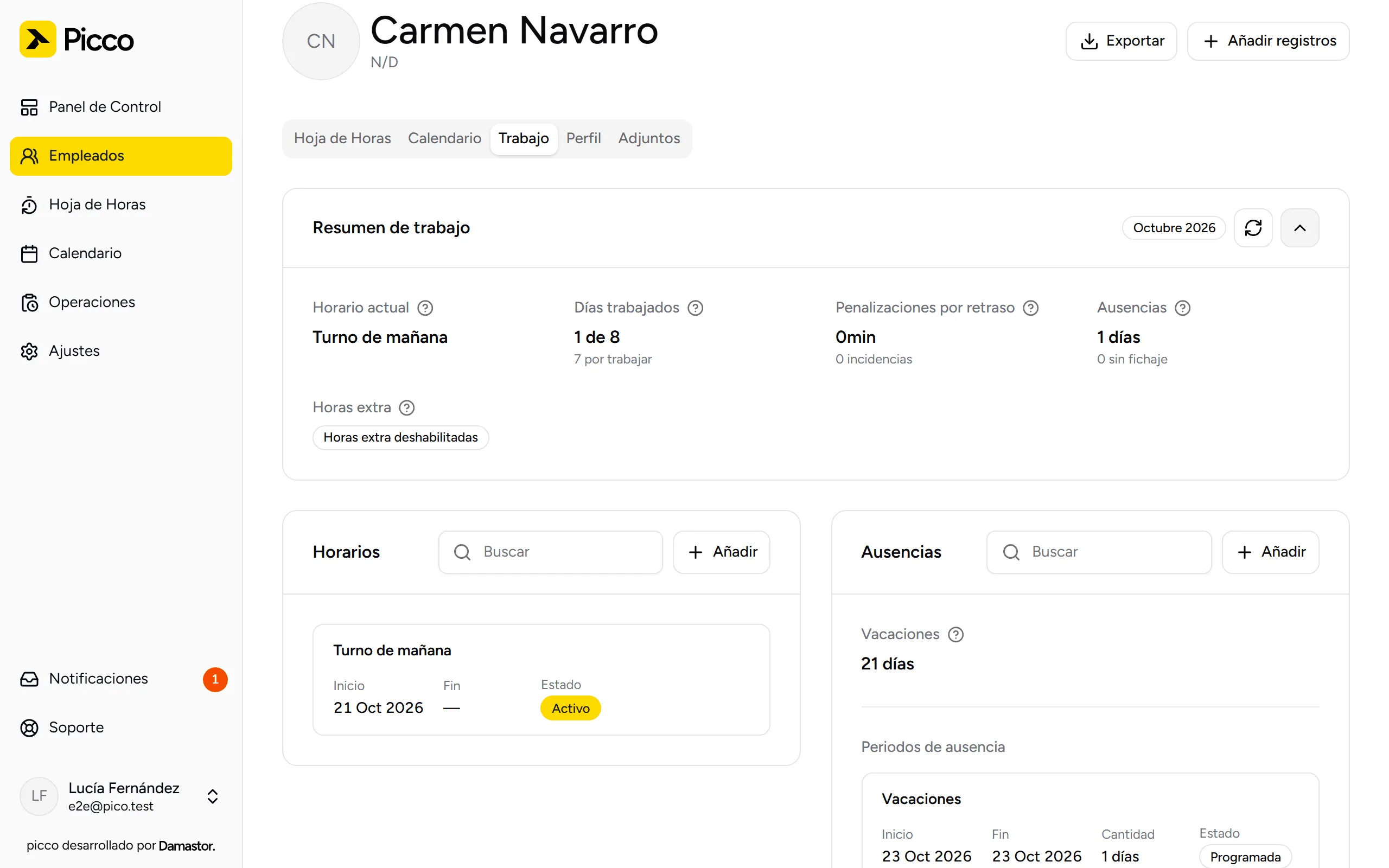Add a new Horario
This screenshot has height=868, width=1389.
[722, 552]
